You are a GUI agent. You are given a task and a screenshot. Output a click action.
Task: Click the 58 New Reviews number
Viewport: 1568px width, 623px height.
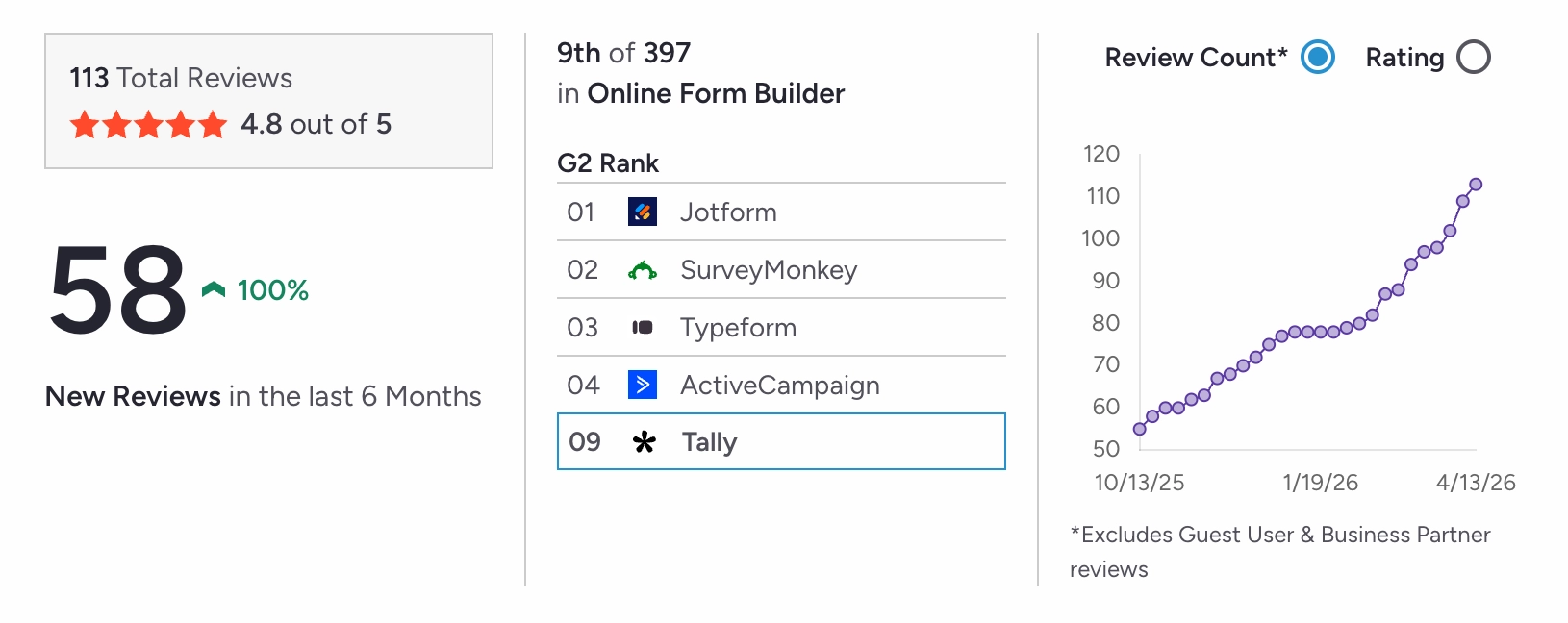117,290
